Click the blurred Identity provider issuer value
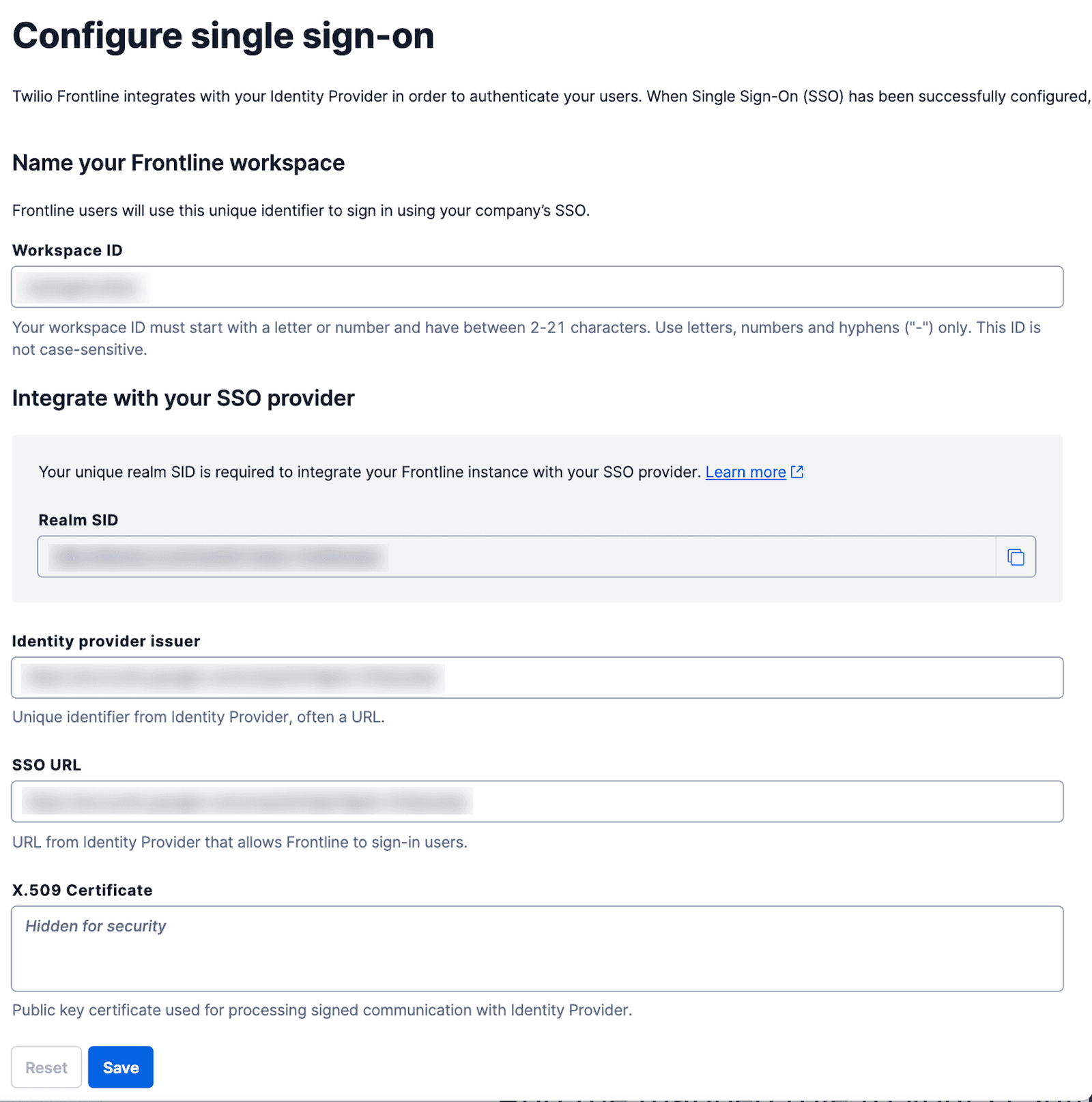Screen dimensions: 1092x1102 [232, 678]
